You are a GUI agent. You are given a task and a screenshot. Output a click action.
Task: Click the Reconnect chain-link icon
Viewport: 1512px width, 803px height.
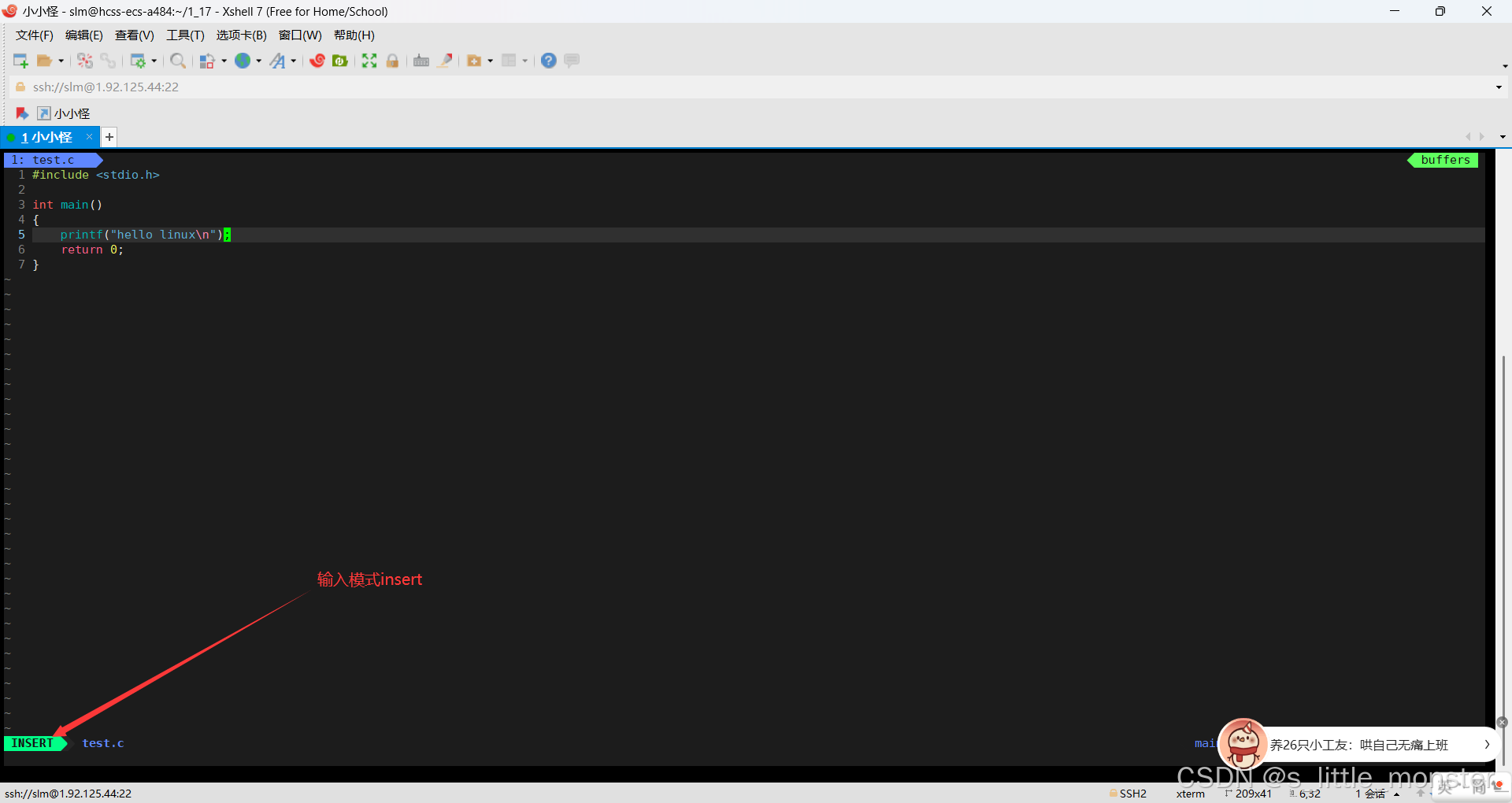108,61
